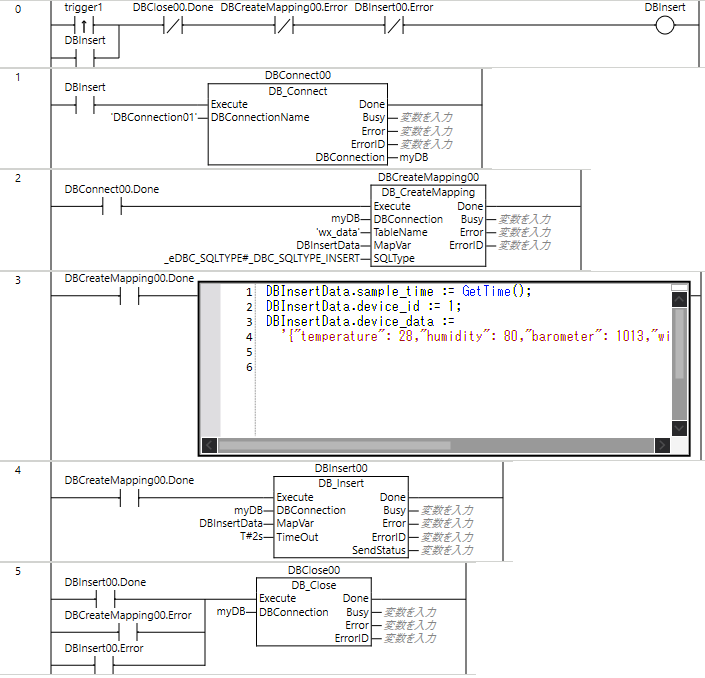This screenshot has height=678, width=705.
Task: Click the inline ST editor's scroll-right arrow
Action: point(661,446)
